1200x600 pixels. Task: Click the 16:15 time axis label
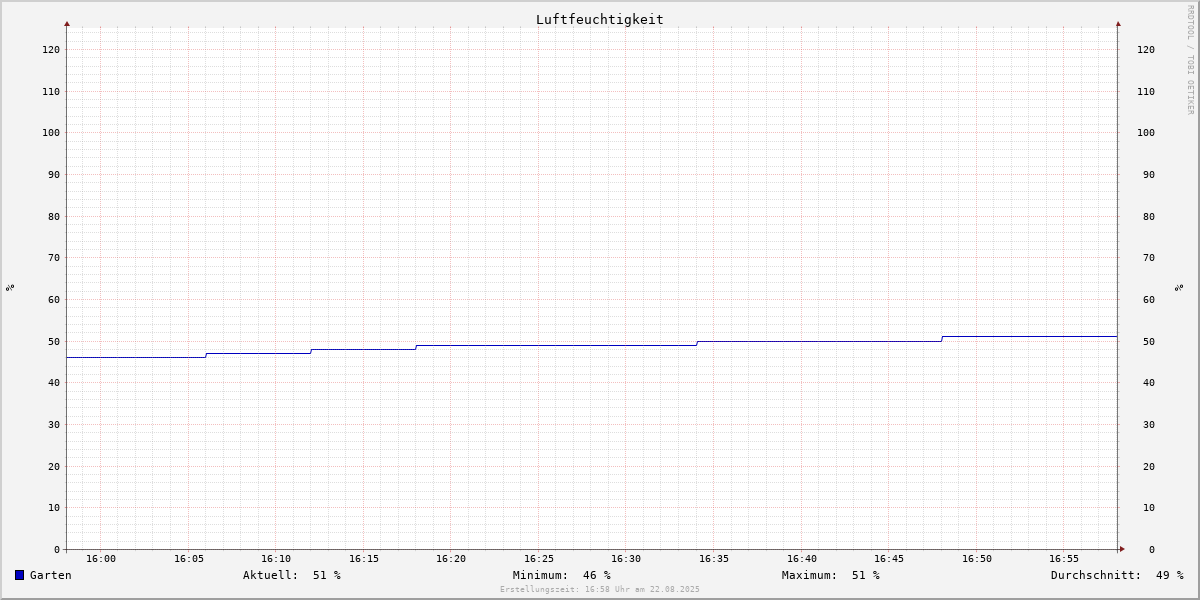point(364,558)
